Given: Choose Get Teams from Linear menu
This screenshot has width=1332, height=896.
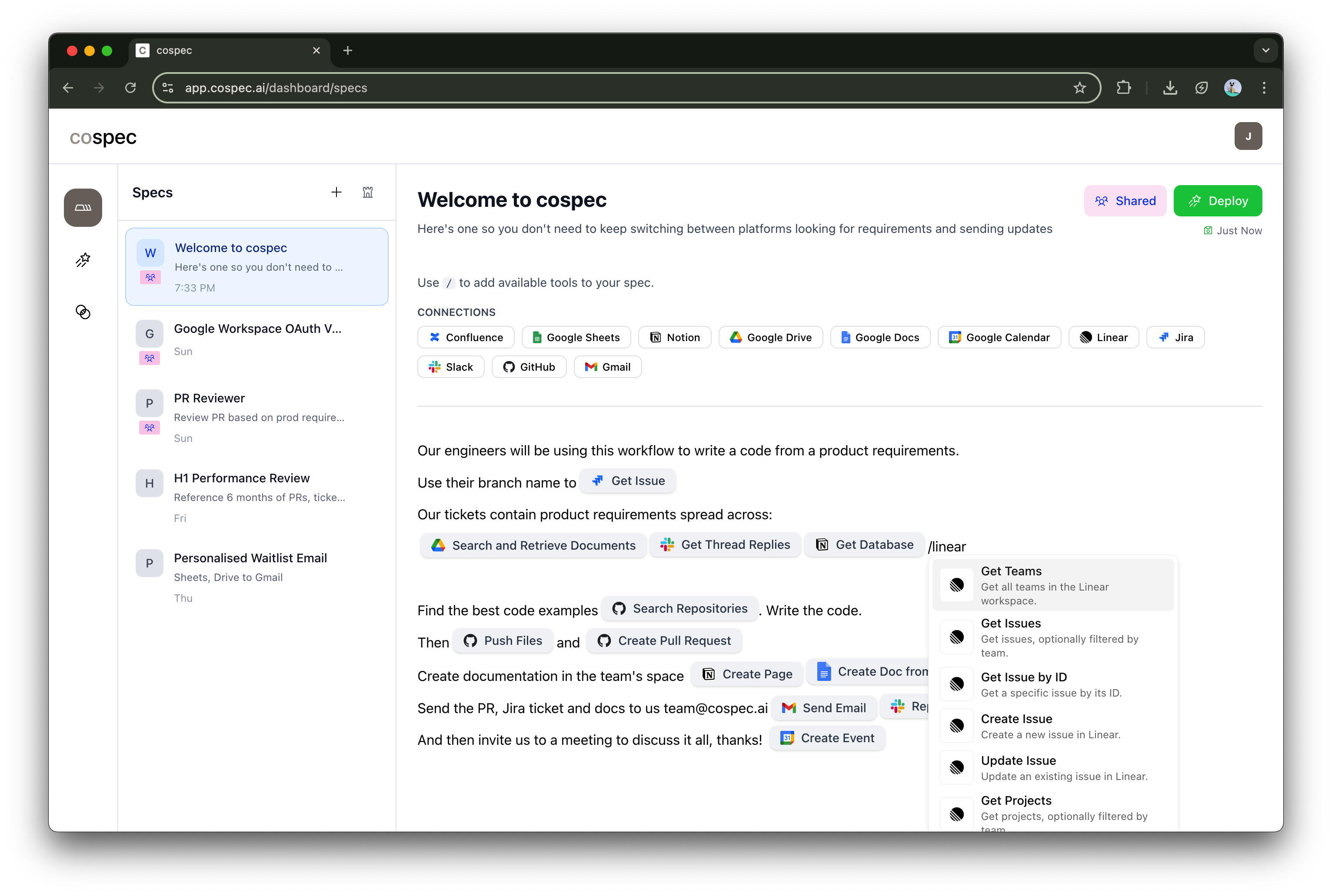Looking at the screenshot, I should pos(1052,585).
